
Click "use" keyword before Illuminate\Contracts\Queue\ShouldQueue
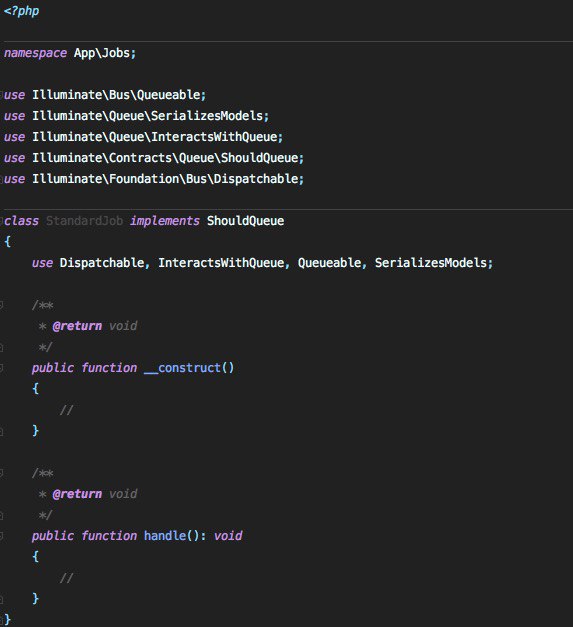click(14, 158)
